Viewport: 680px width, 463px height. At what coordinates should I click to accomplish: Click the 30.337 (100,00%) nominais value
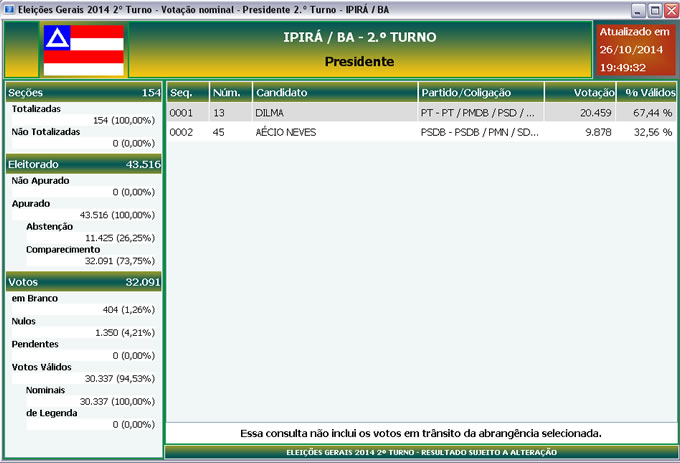pyautogui.click(x=117, y=402)
